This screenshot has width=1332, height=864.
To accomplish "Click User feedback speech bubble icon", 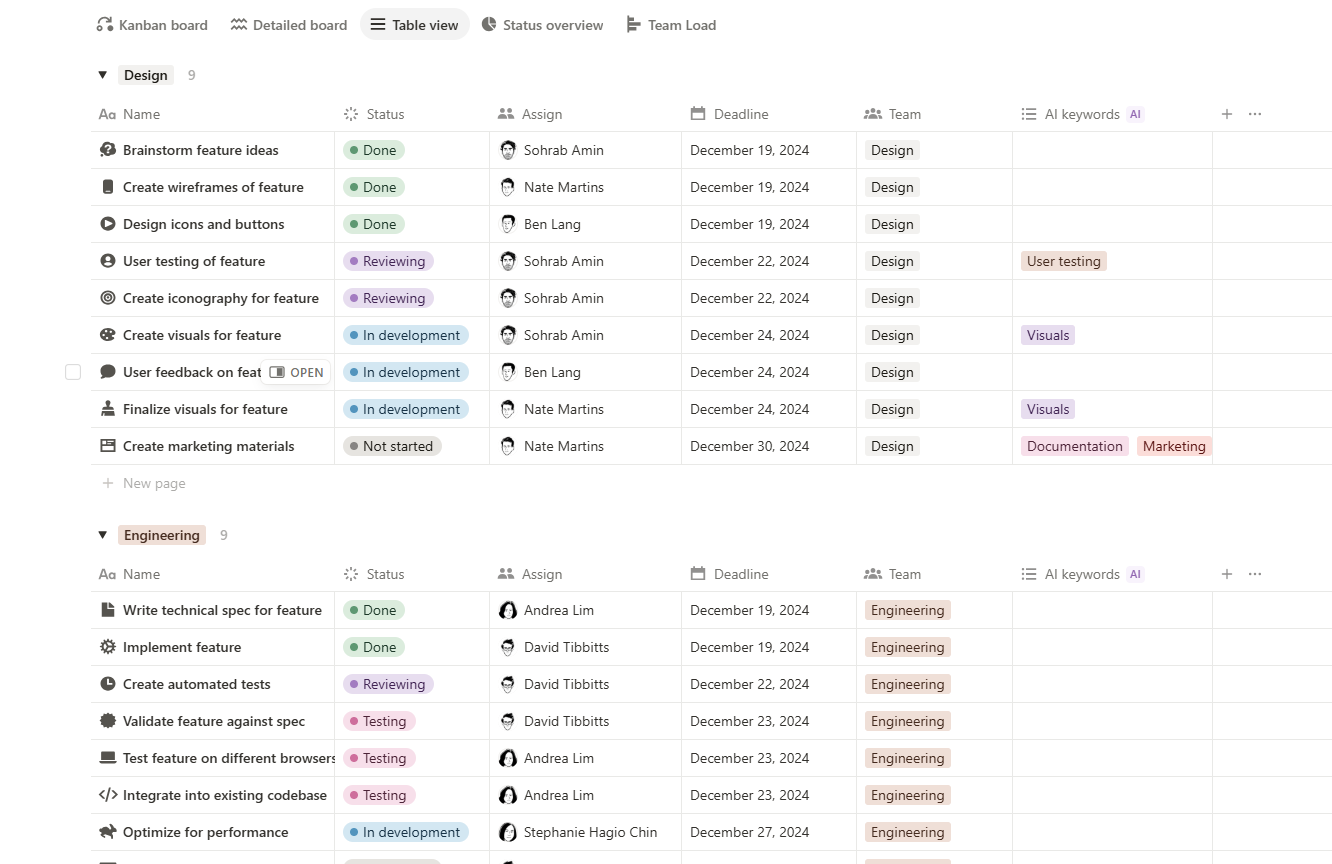I will pos(108,372).
